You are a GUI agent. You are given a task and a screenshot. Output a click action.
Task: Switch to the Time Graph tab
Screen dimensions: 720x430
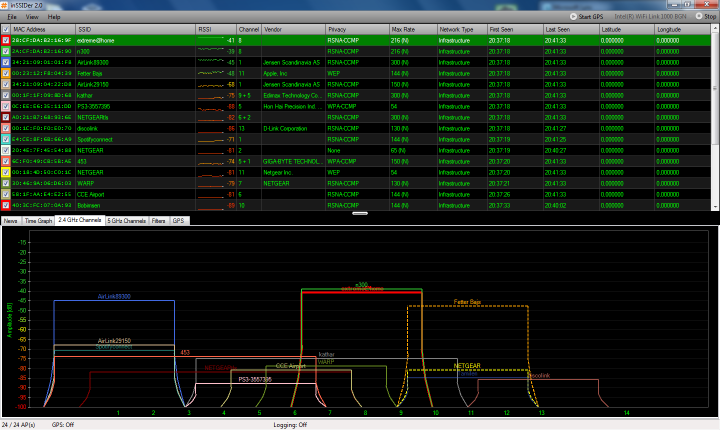click(38, 221)
